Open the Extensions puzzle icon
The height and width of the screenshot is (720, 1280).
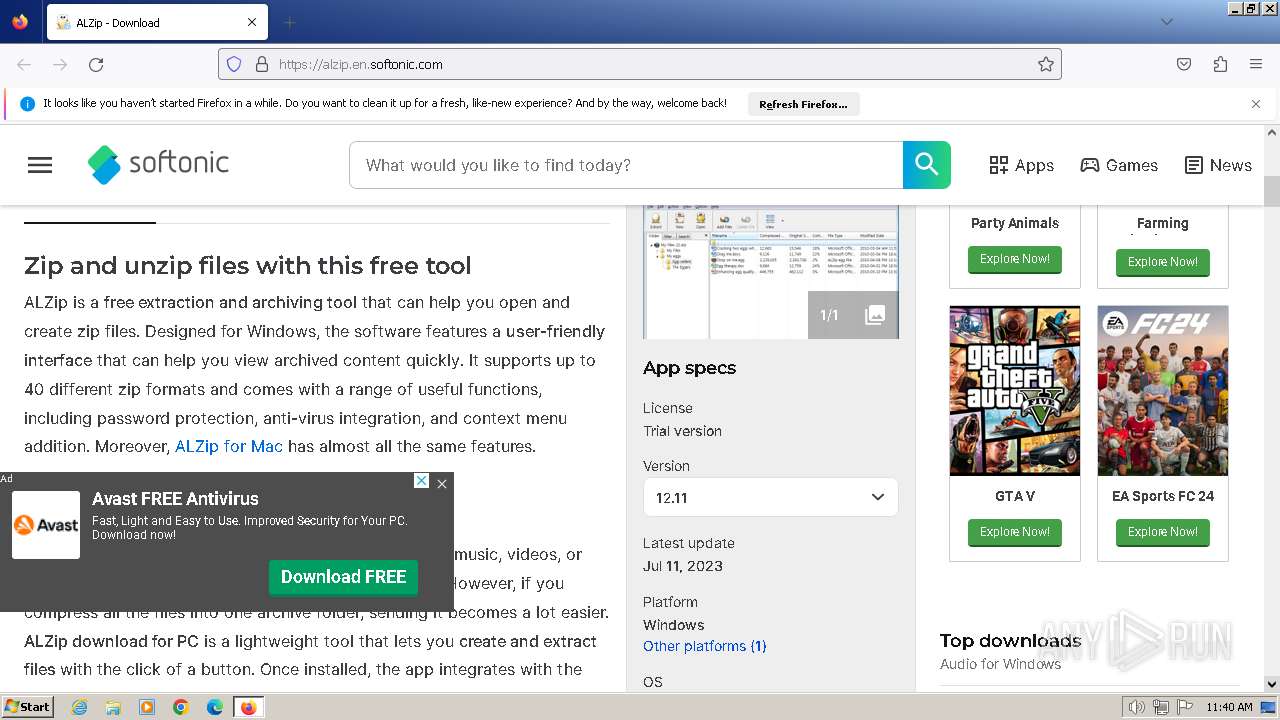(x=1220, y=64)
